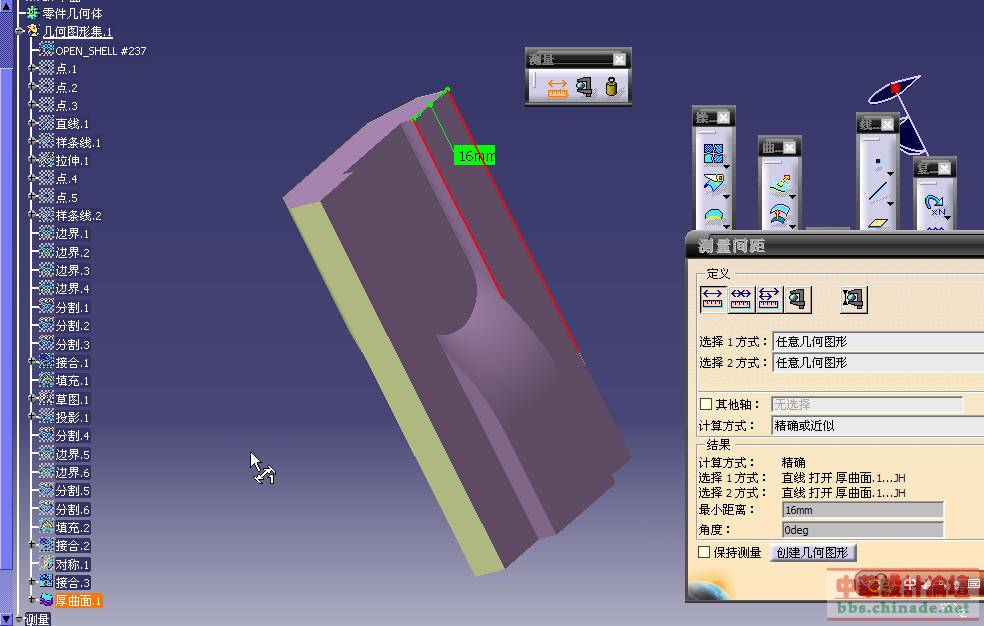Viewport: 984px width, 626px height.
Task: Choose chain measure mode in definition row
Action: point(741,299)
